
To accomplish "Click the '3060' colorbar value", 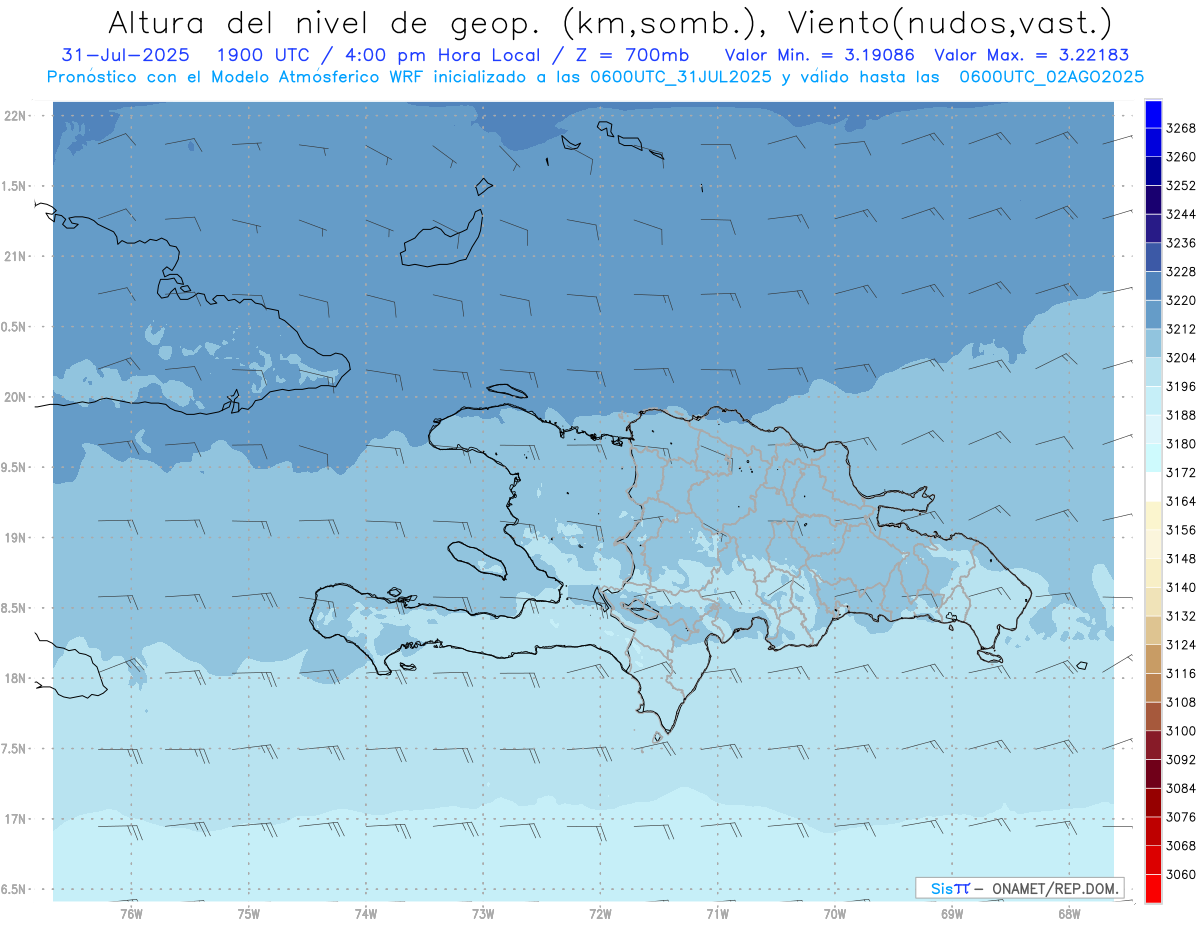I will point(1181,874).
